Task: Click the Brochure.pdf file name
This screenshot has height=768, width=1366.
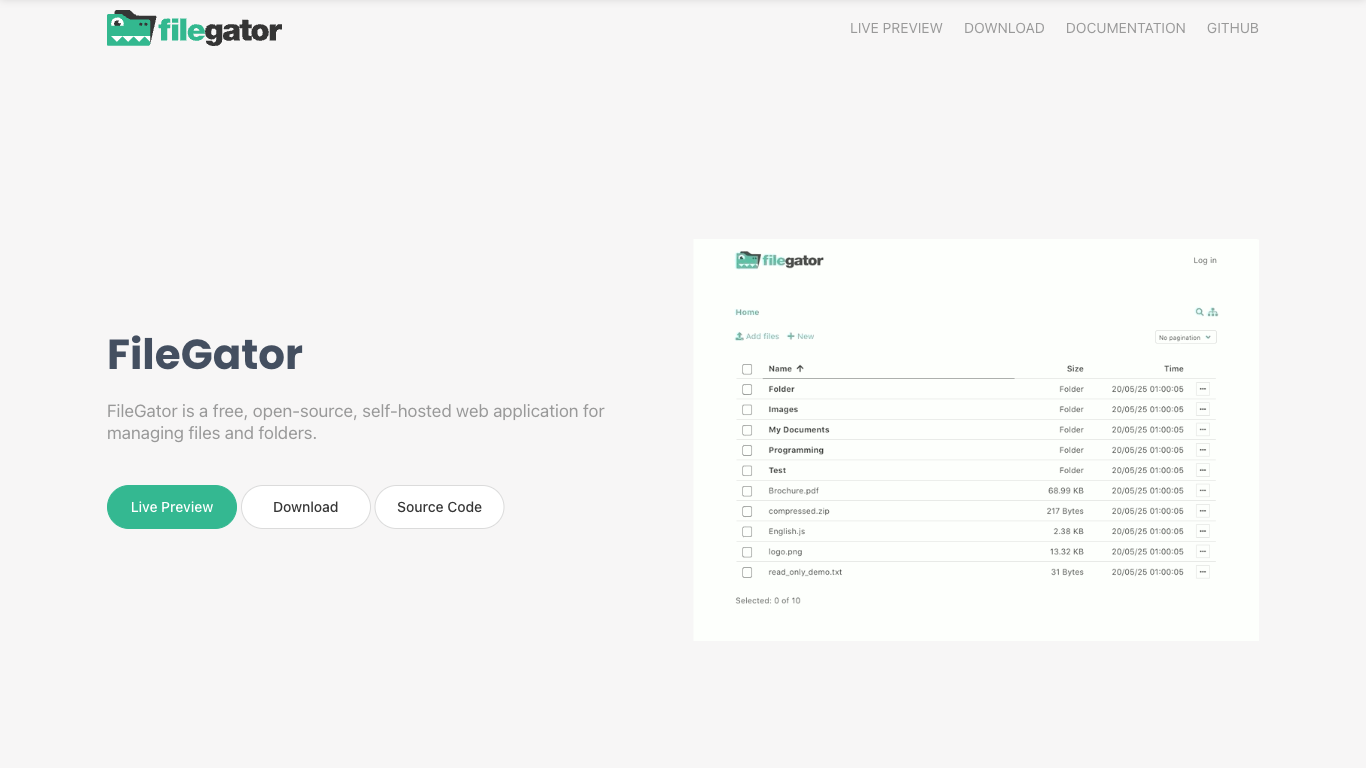Action: pyautogui.click(x=793, y=491)
